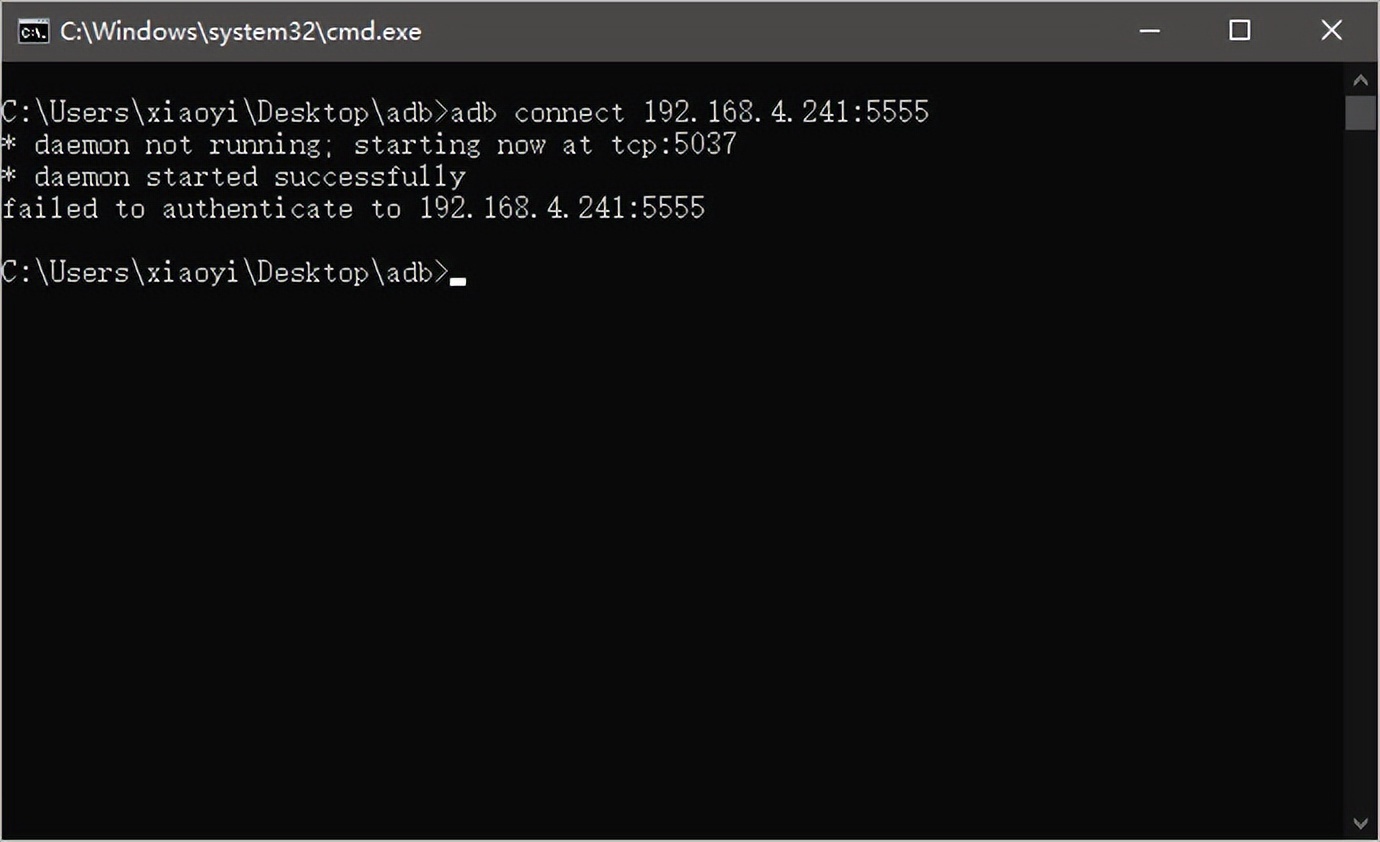The height and width of the screenshot is (842, 1380).
Task: Click the vertical scrollbar thumb
Action: coord(1360,113)
